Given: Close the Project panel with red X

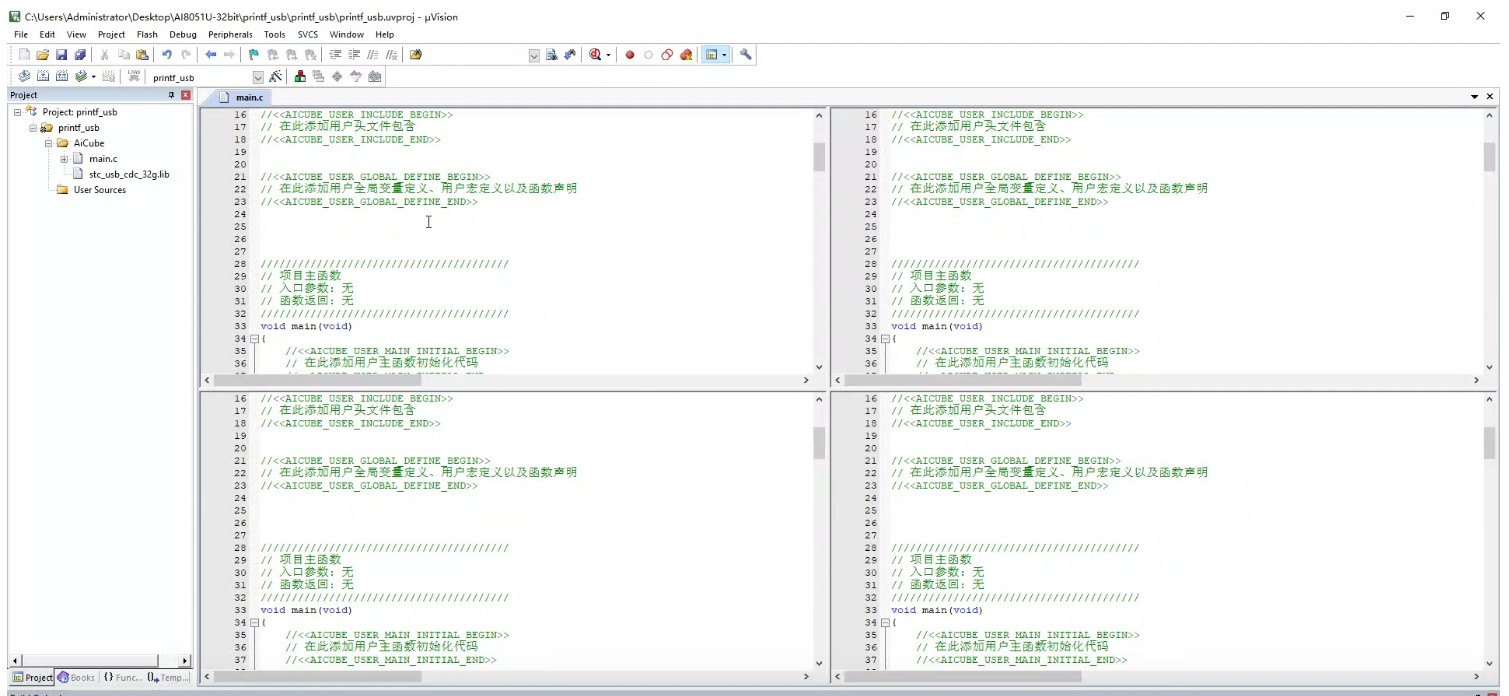Looking at the screenshot, I should (185, 95).
